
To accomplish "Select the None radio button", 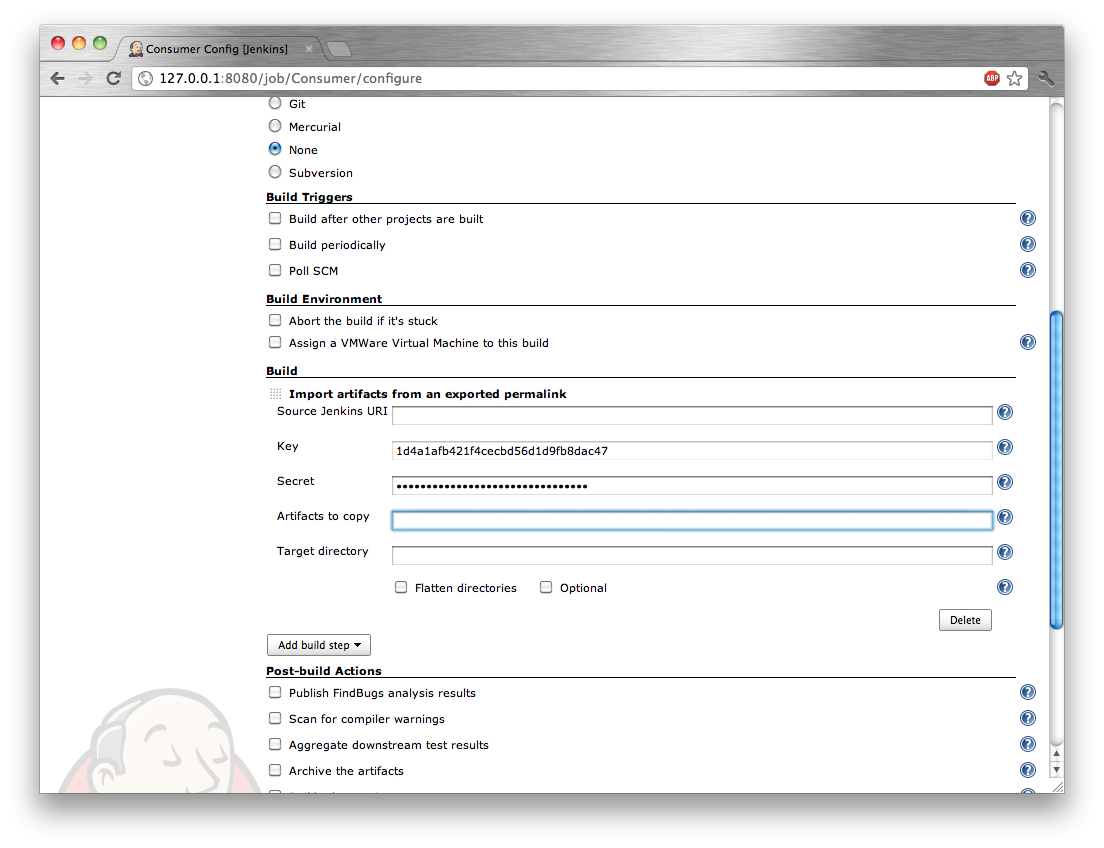I will pos(275,149).
